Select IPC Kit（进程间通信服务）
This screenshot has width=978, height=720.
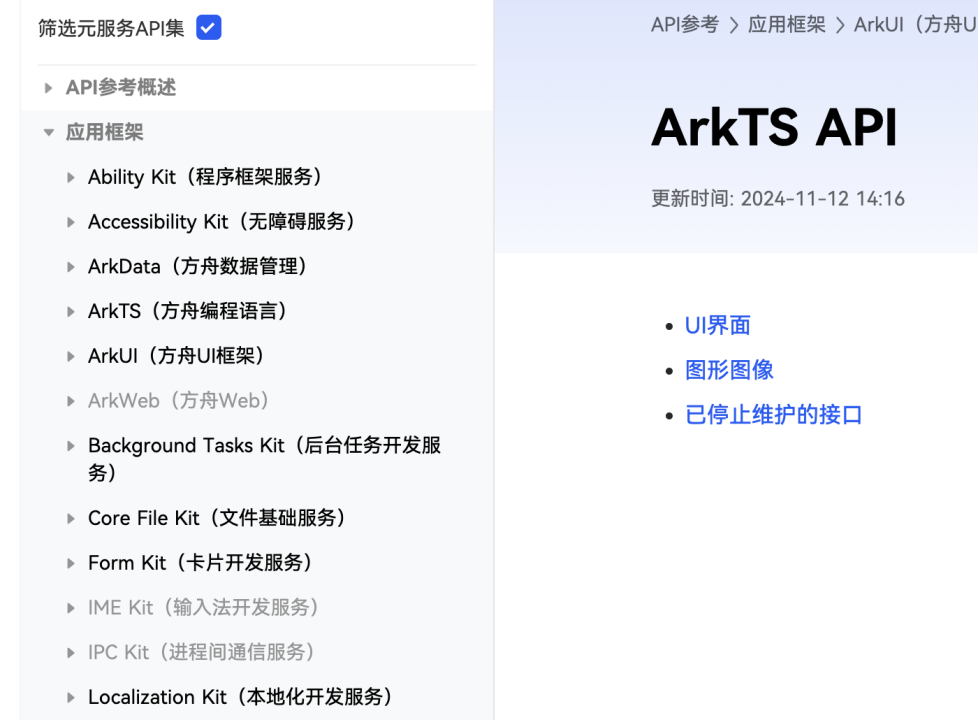tap(202, 653)
